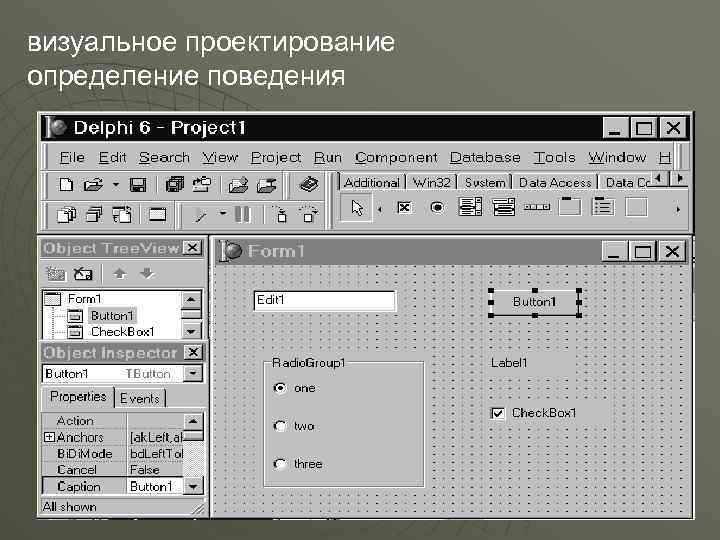Switch to the Events tab in Object Inspector
Screen dimensions: 720x540
pos(140,399)
